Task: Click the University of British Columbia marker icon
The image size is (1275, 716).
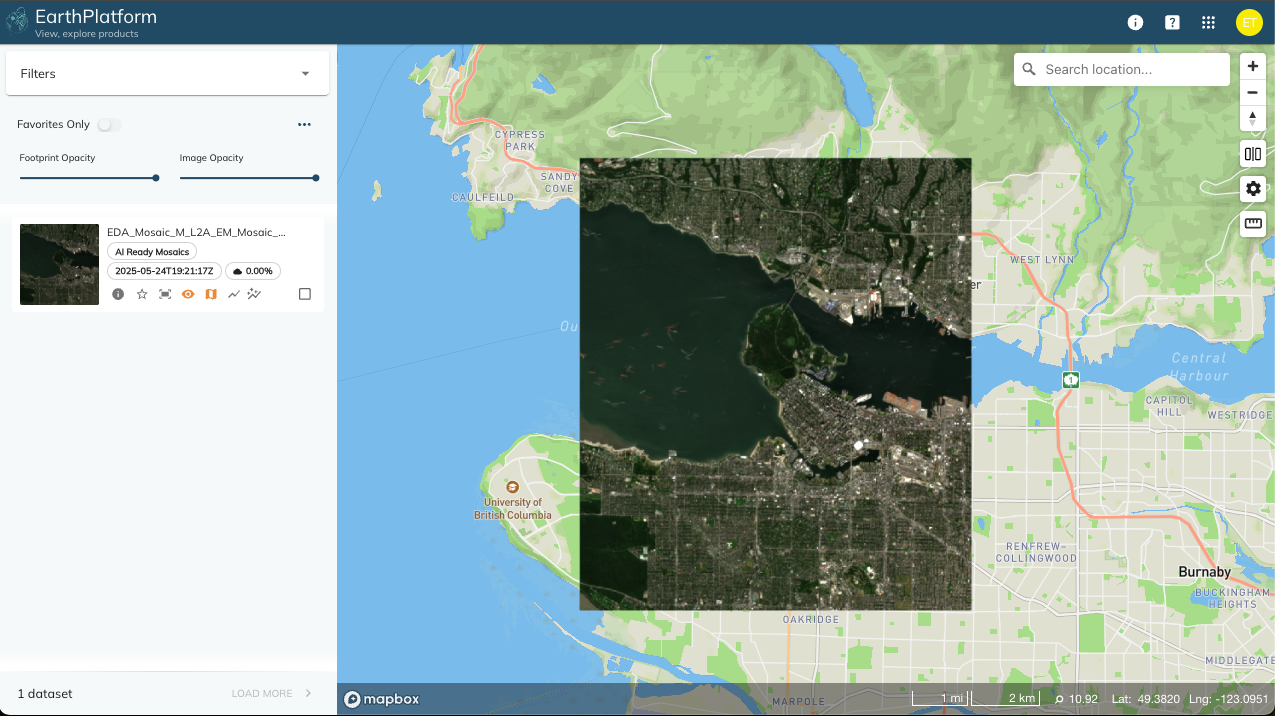Action: pyautogui.click(x=512, y=486)
